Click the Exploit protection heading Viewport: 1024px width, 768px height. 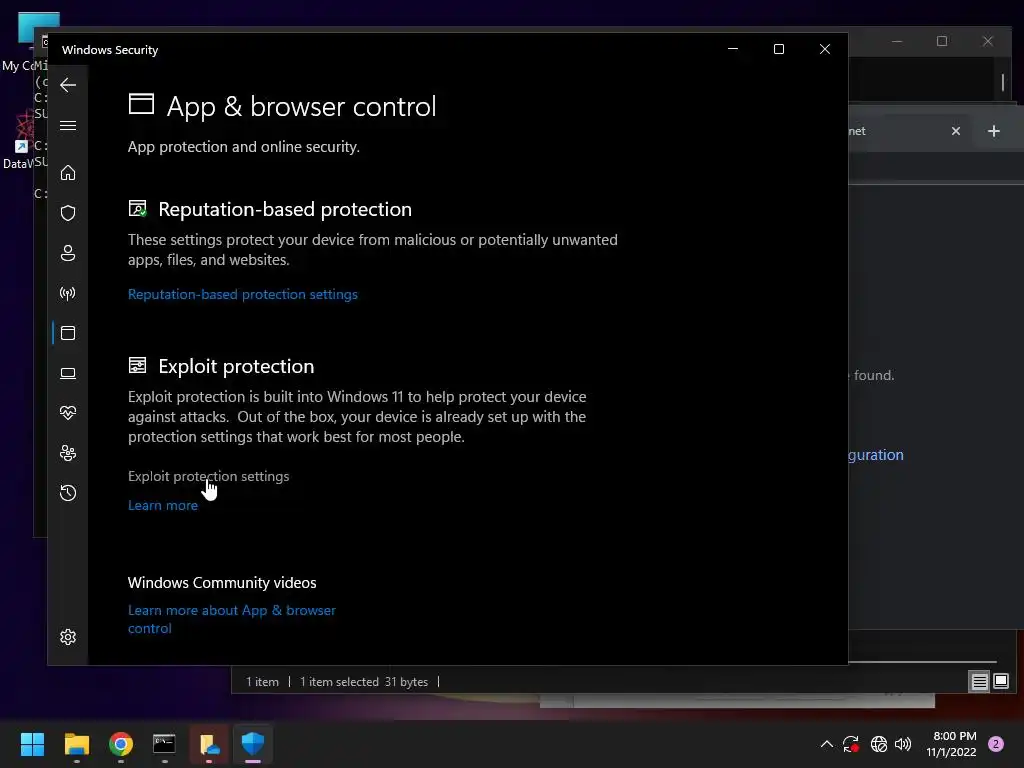[x=236, y=366]
